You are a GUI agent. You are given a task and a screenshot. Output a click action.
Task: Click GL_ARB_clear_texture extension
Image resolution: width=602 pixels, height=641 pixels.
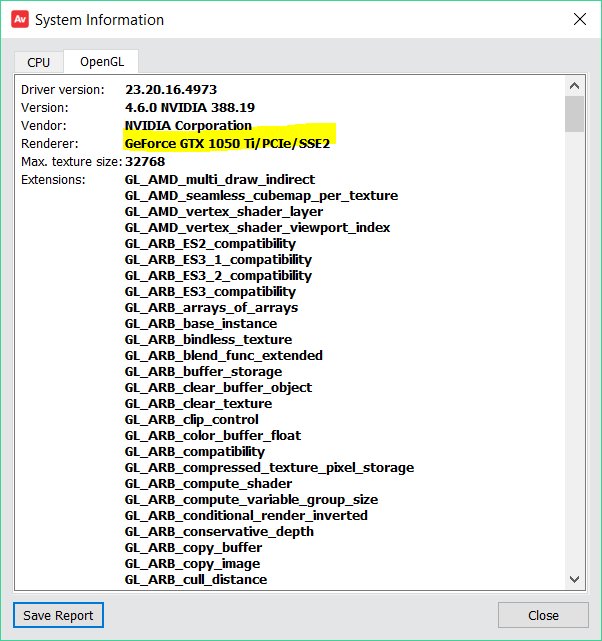pyautogui.click(x=198, y=403)
